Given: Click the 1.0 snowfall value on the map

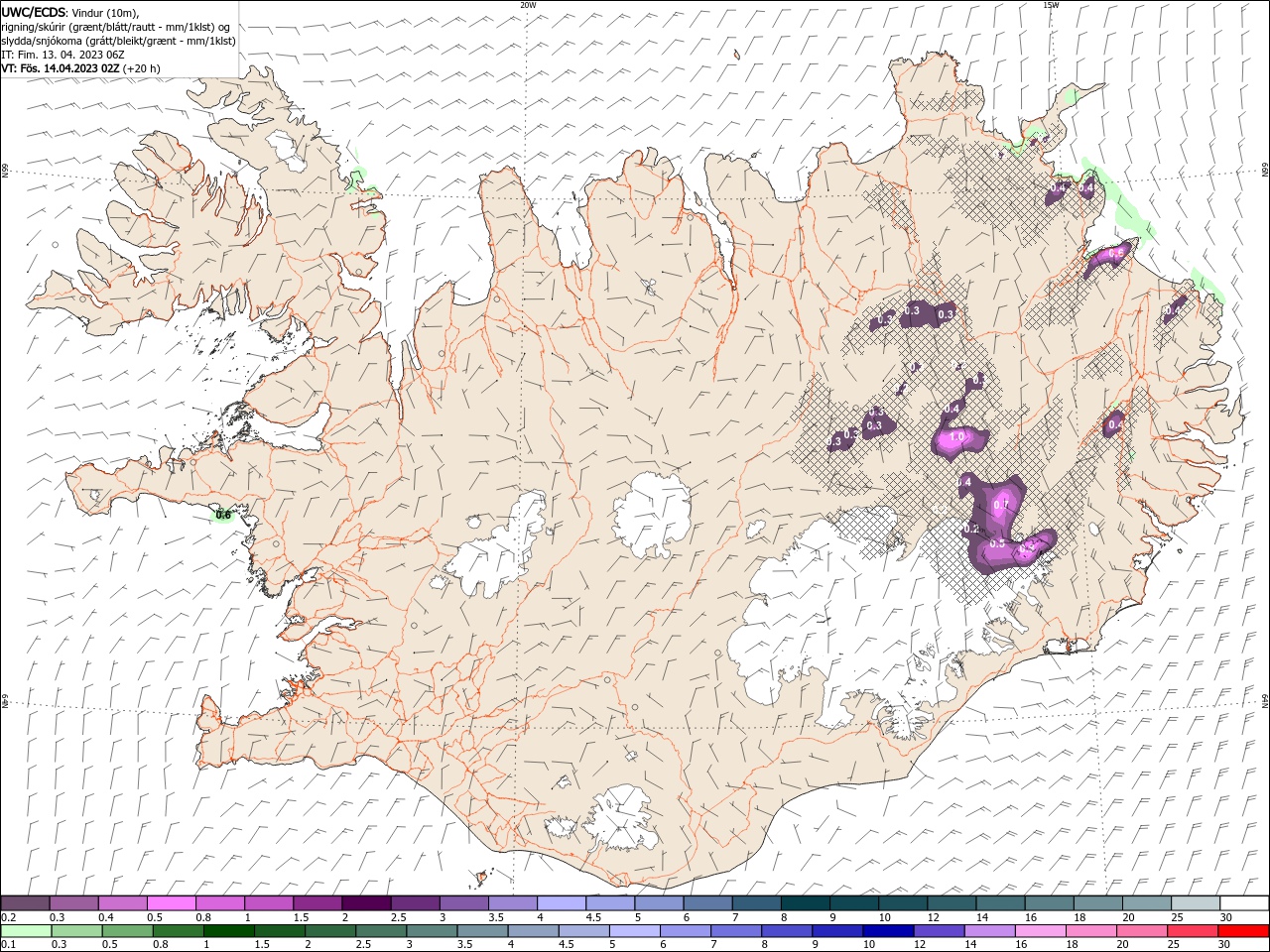Looking at the screenshot, I should pos(957,436).
